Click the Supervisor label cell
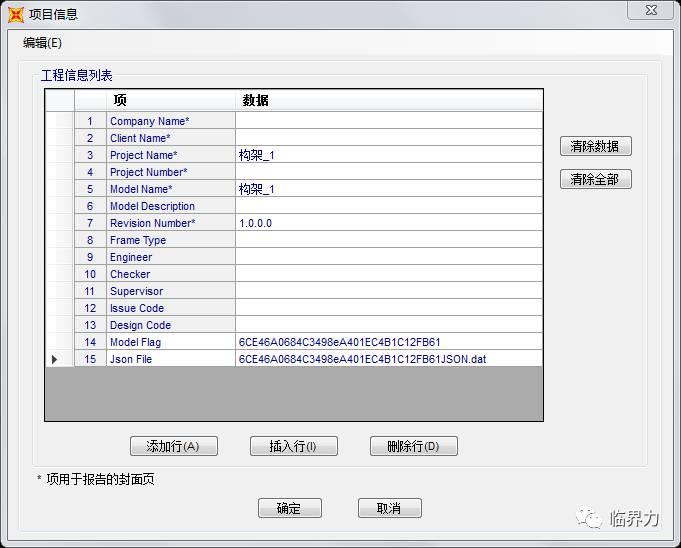The height and width of the screenshot is (548, 681). pyautogui.click(x=171, y=291)
